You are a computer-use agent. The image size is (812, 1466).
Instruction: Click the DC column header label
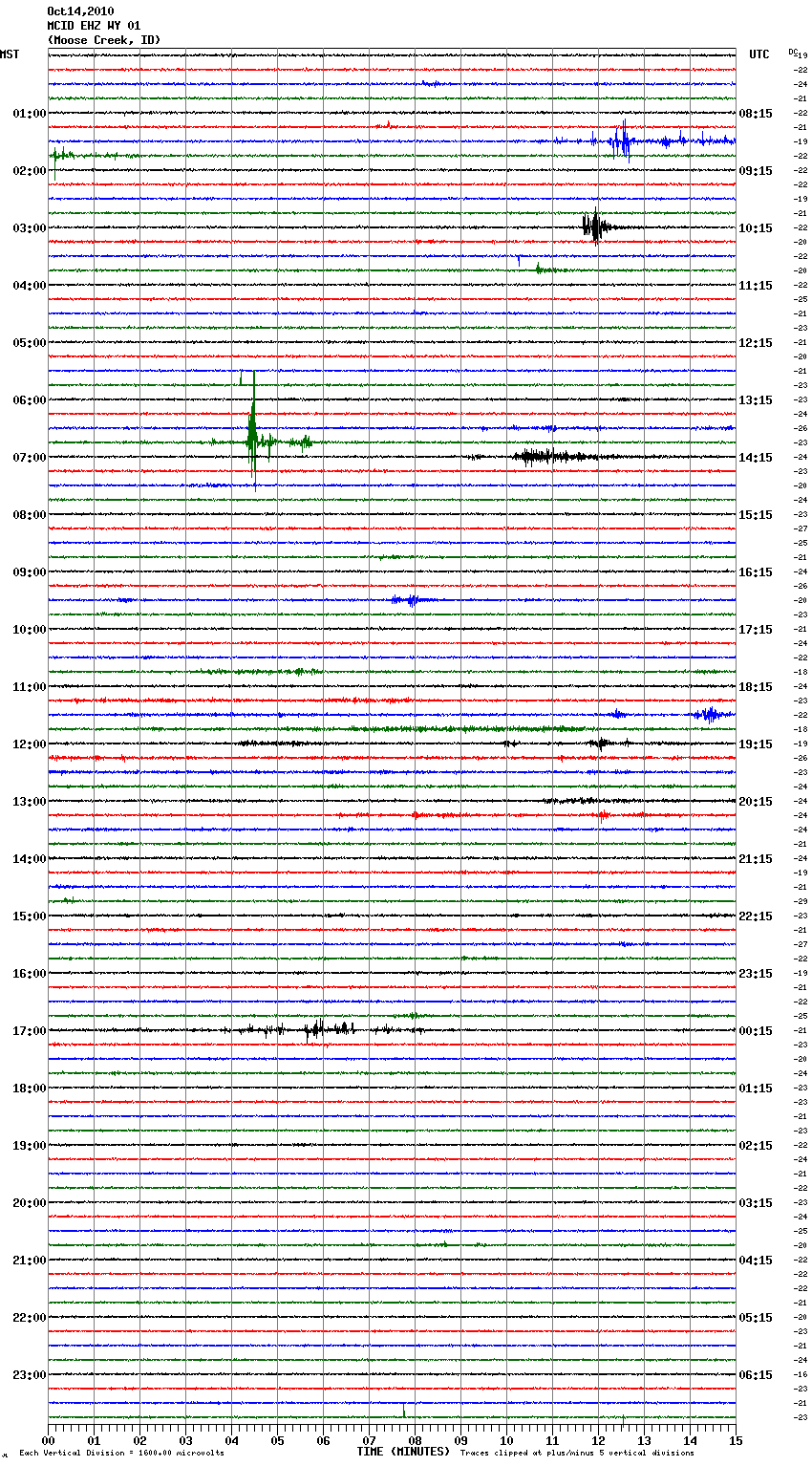(x=794, y=52)
